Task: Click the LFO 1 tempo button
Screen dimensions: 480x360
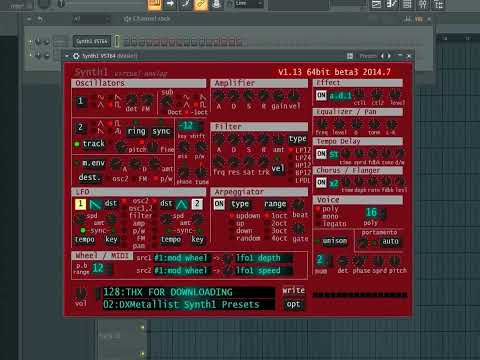Action: 85,240
